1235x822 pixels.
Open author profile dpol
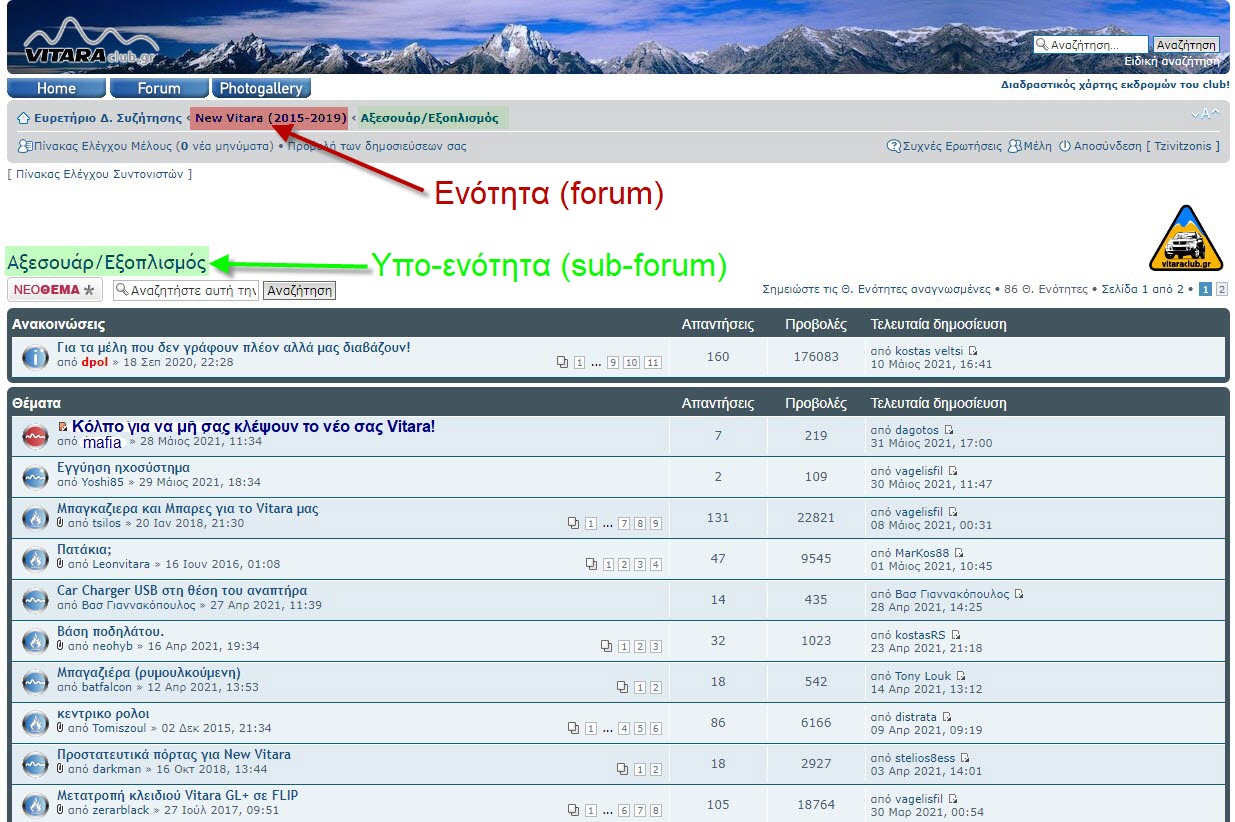pyautogui.click(x=94, y=362)
